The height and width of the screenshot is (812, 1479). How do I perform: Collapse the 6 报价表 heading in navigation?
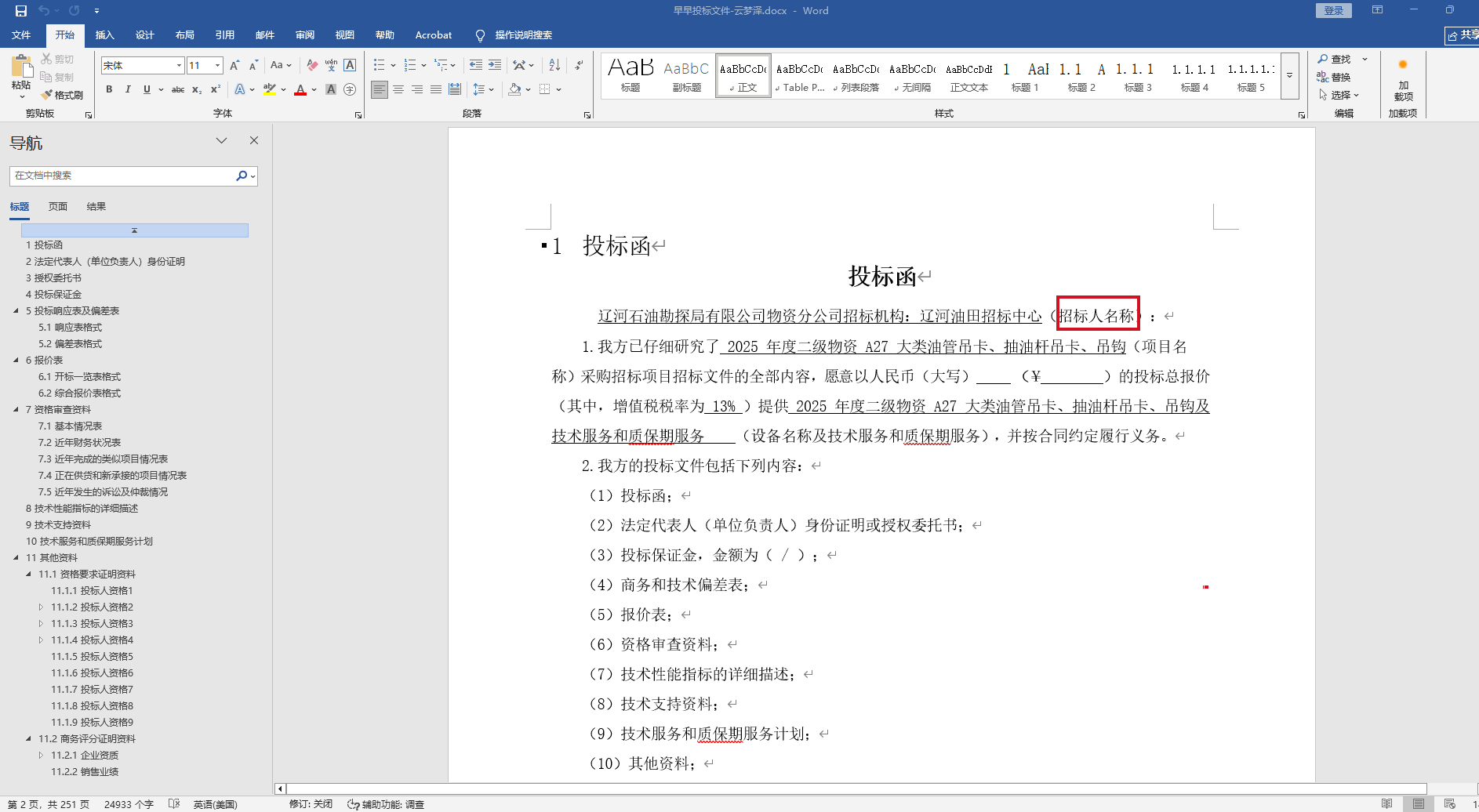(16, 361)
